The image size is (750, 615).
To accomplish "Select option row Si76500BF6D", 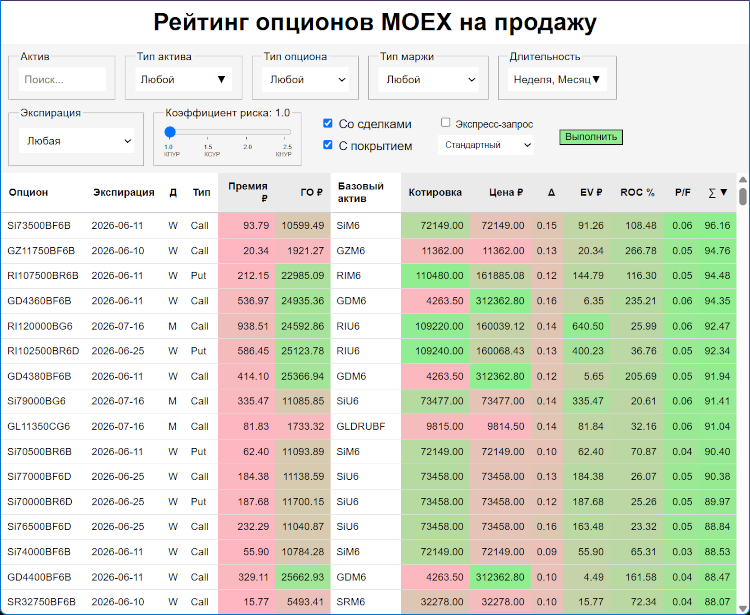I will coord(368,527).
